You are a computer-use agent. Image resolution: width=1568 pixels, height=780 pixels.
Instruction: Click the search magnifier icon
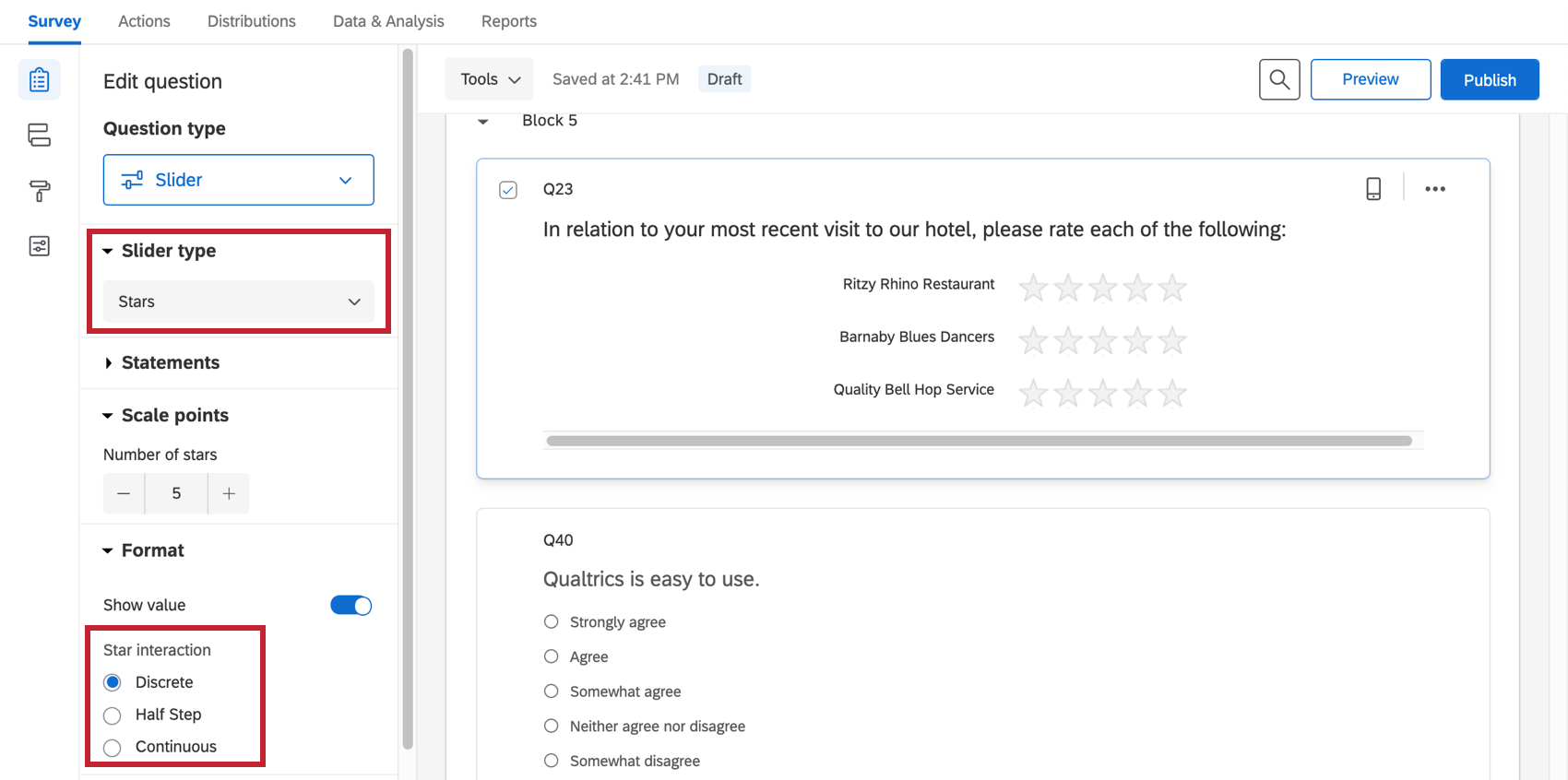(1279, 79)
